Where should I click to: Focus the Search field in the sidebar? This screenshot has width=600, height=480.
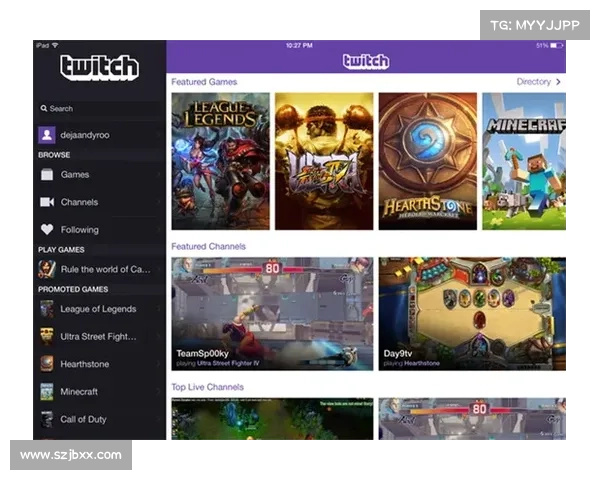click(100, 109)
